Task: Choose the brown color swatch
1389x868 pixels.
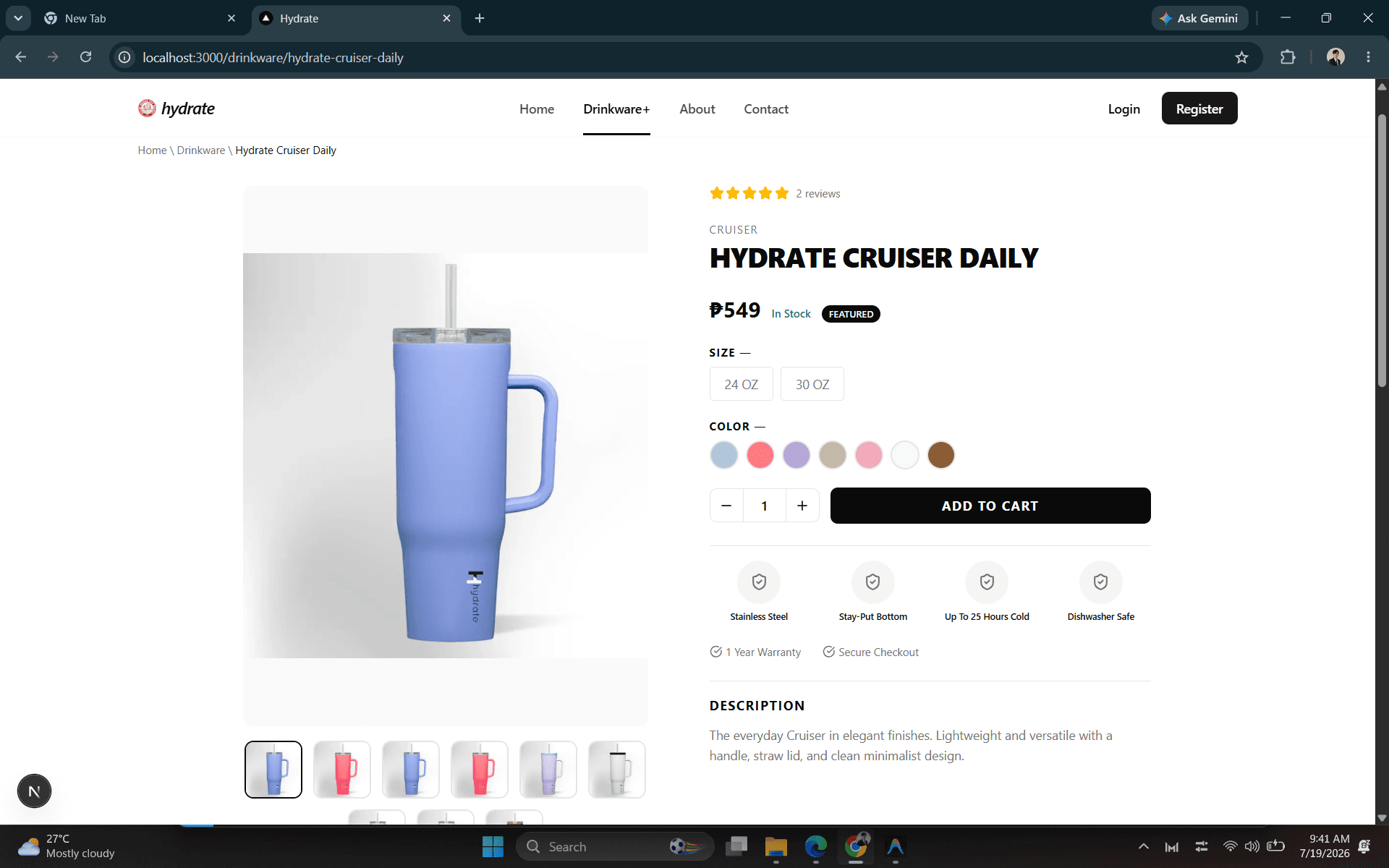Action: [941, 455]
